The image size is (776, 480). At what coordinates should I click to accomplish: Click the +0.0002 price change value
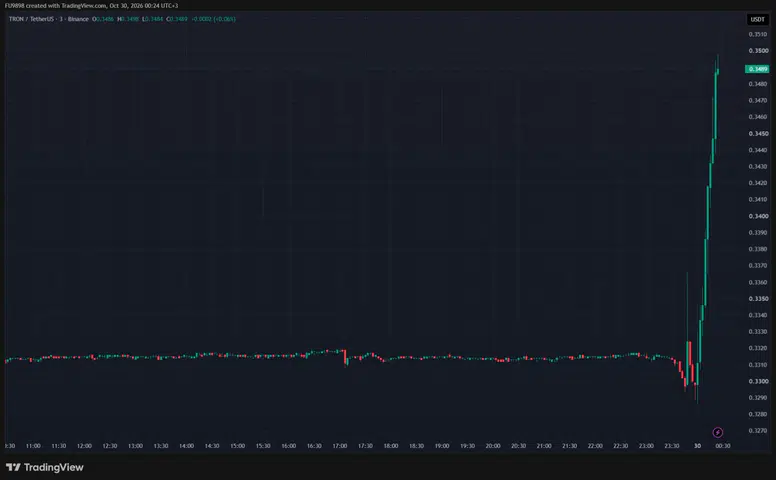click(x=201, y=19)
